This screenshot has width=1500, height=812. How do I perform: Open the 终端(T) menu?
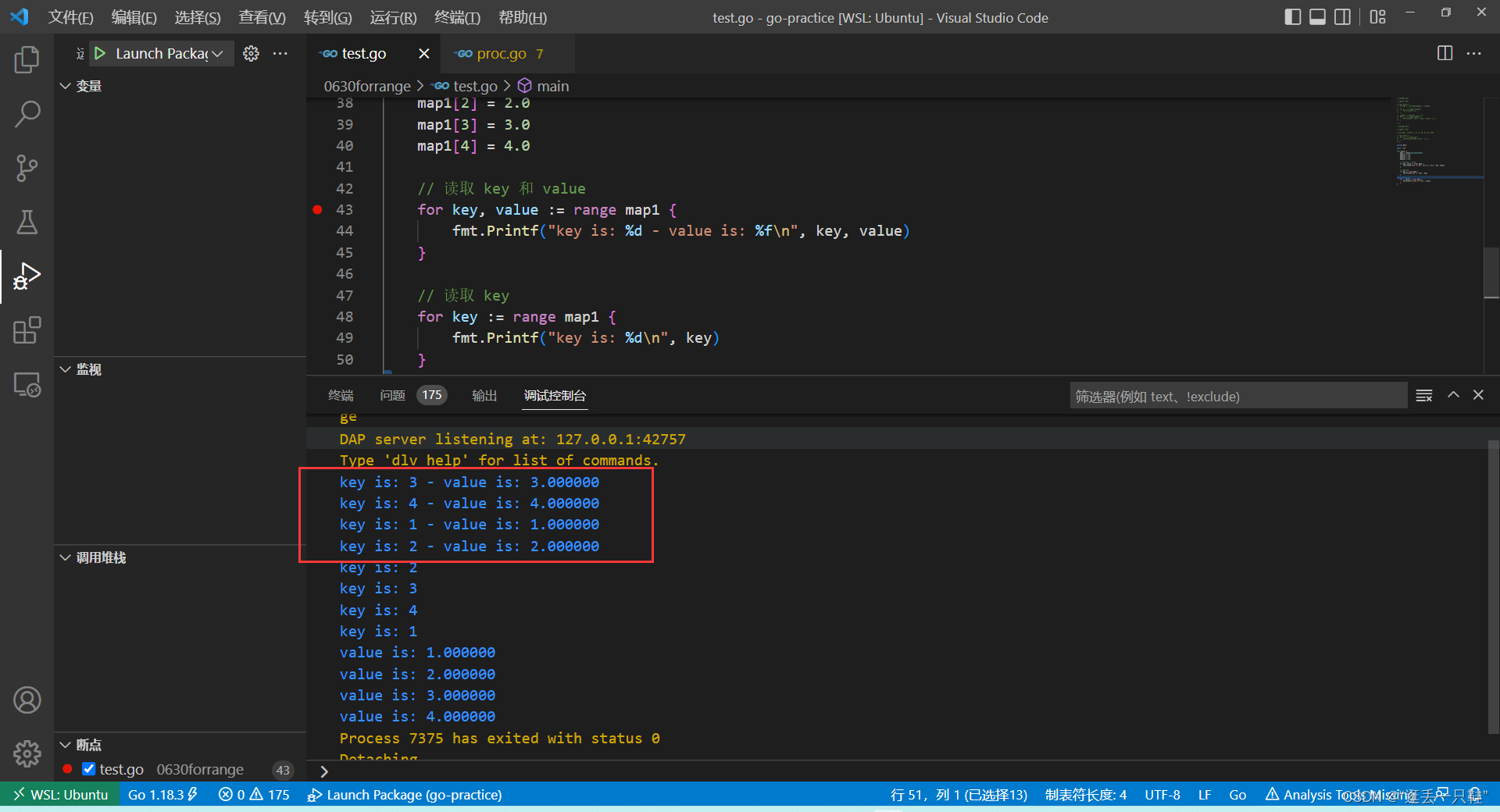tap(457, 17)
